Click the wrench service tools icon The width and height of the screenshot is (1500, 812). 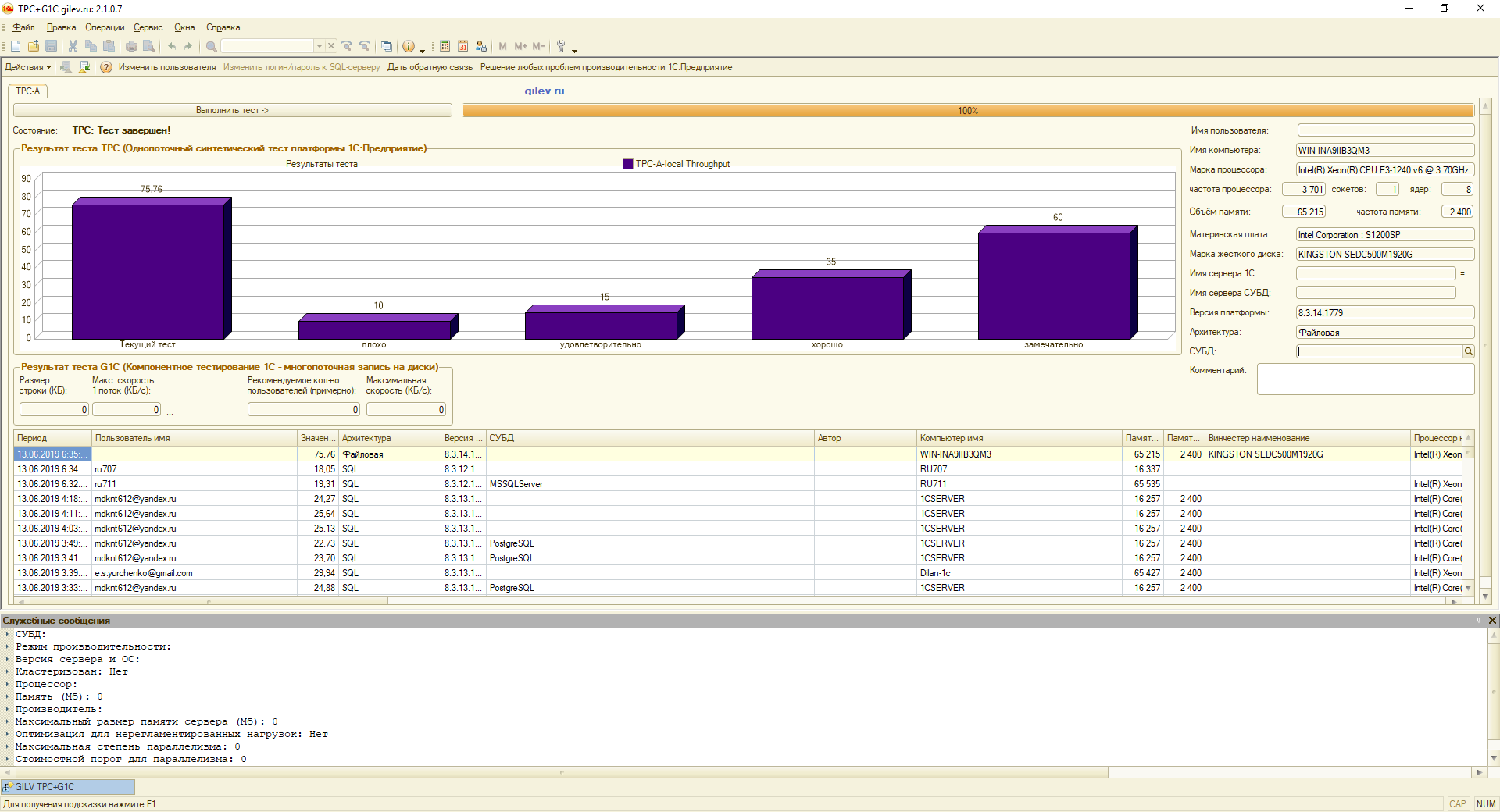[561, 46]
